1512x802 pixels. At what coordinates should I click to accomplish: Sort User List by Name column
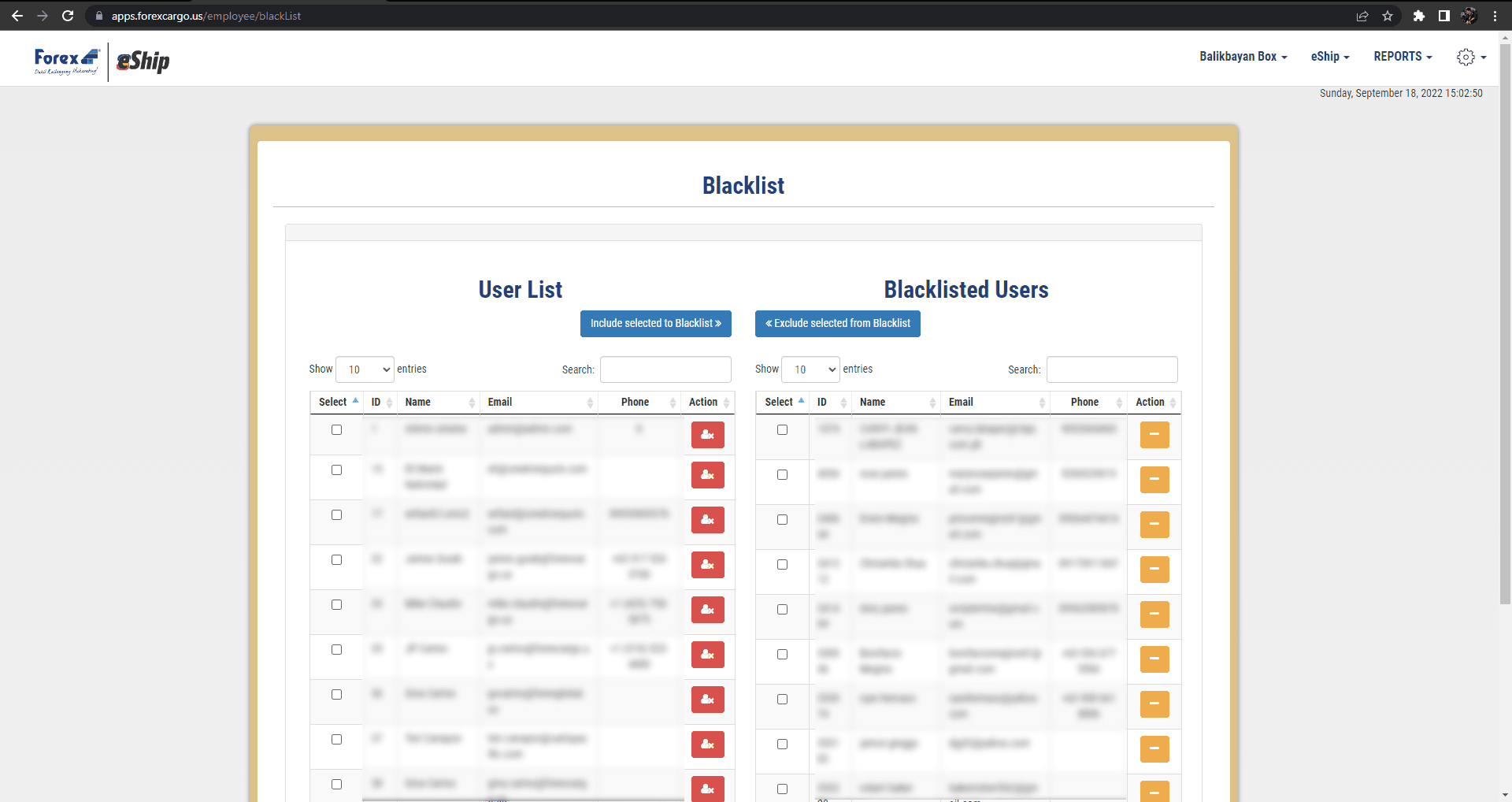439,403
